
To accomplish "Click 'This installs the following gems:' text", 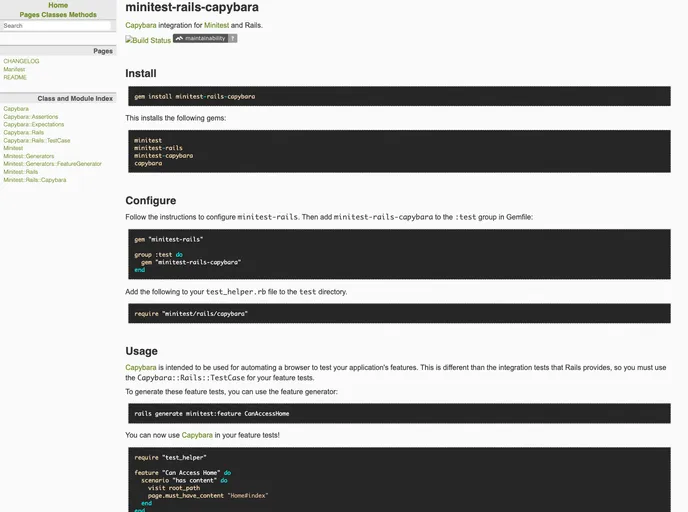I will pos(176,118).
